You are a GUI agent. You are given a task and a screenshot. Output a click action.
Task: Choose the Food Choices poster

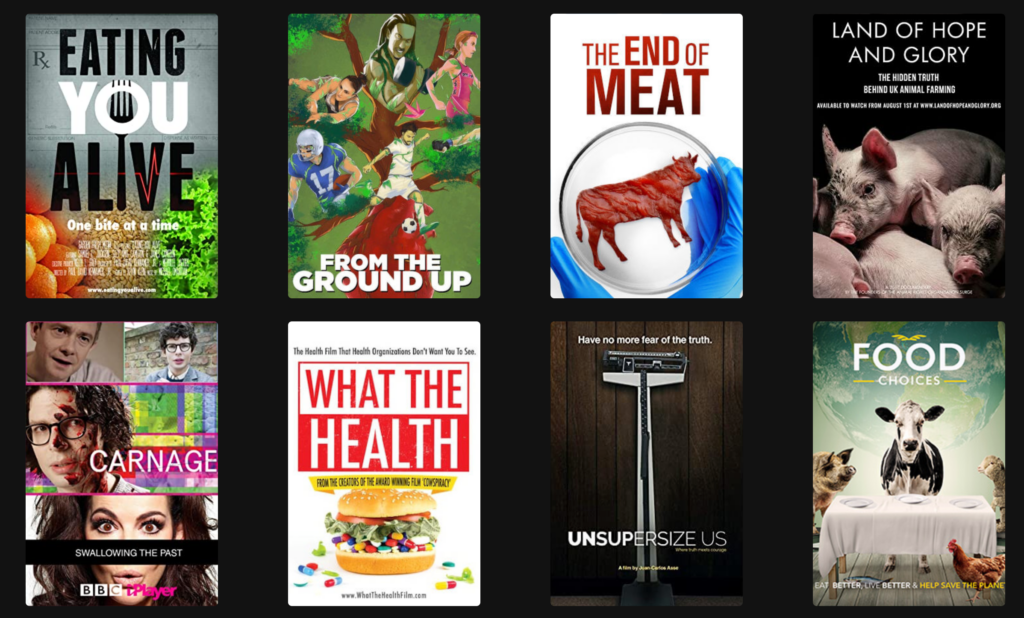(908, 463)
